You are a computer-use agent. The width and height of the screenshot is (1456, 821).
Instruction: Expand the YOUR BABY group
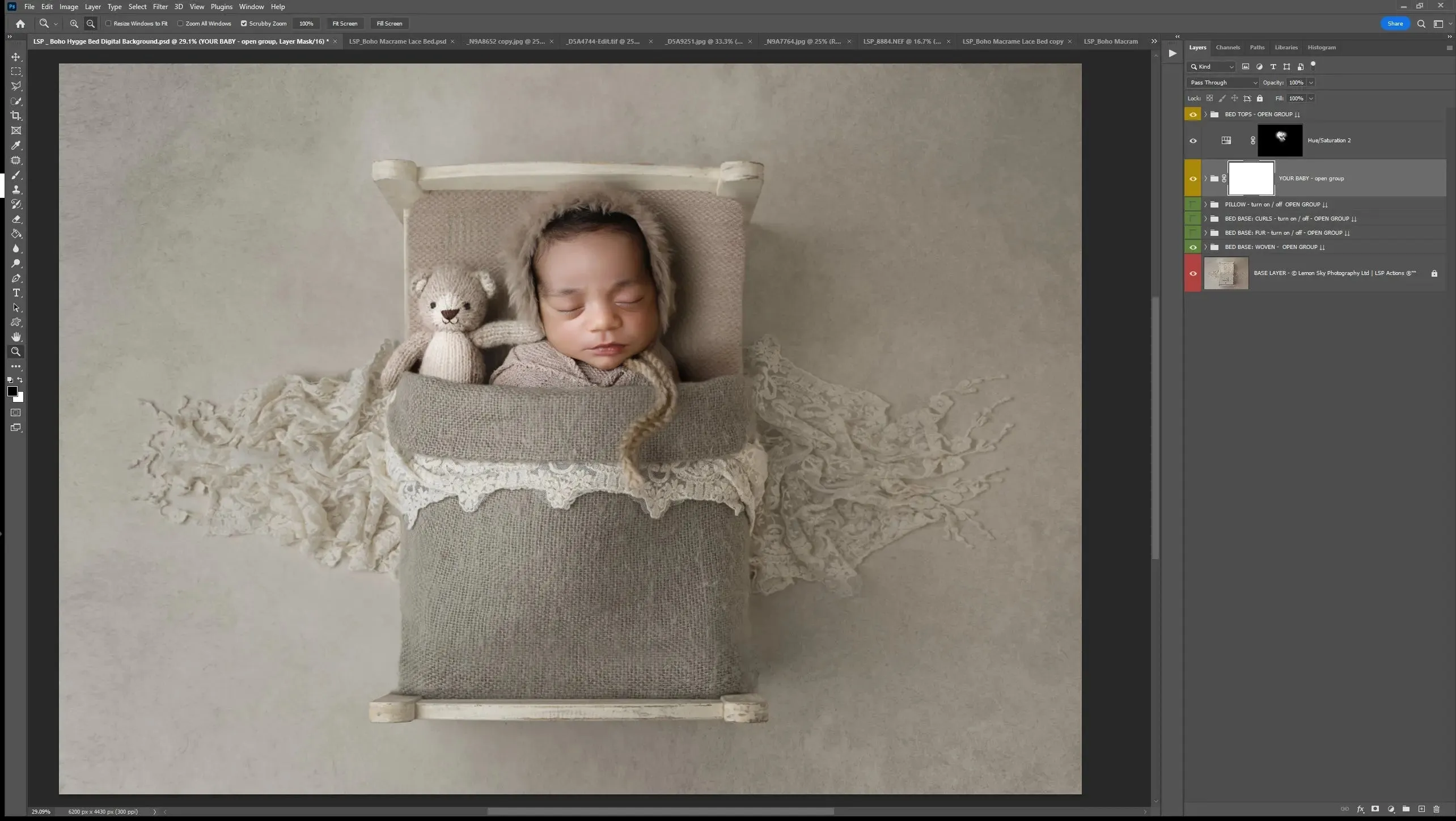coord(1205,179)
